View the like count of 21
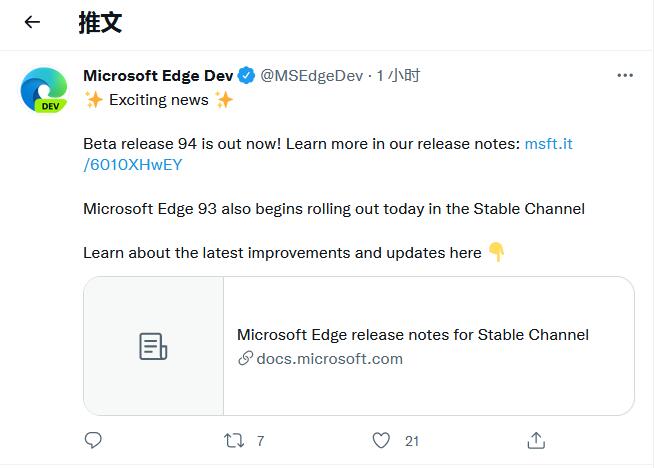Viewport: 655px width, 468px height. tap(412, 440)
